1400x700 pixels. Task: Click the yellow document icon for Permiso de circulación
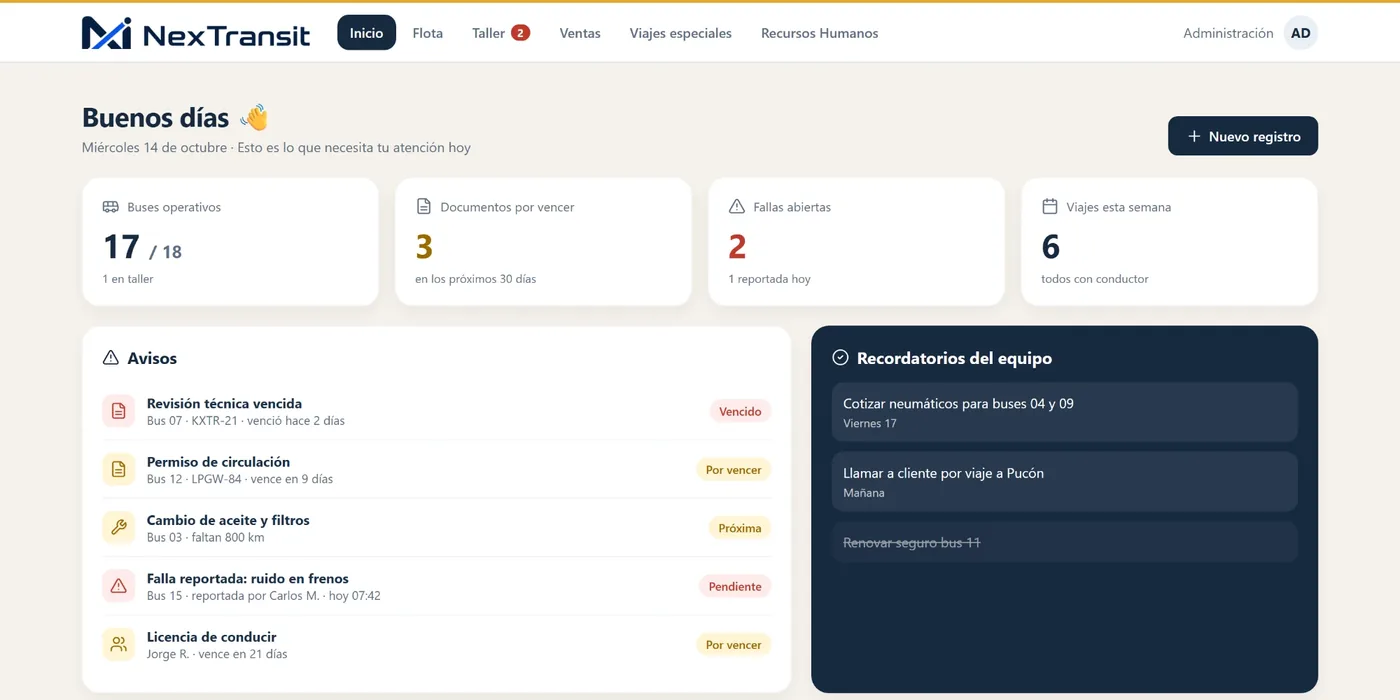(x=119, y=470)
